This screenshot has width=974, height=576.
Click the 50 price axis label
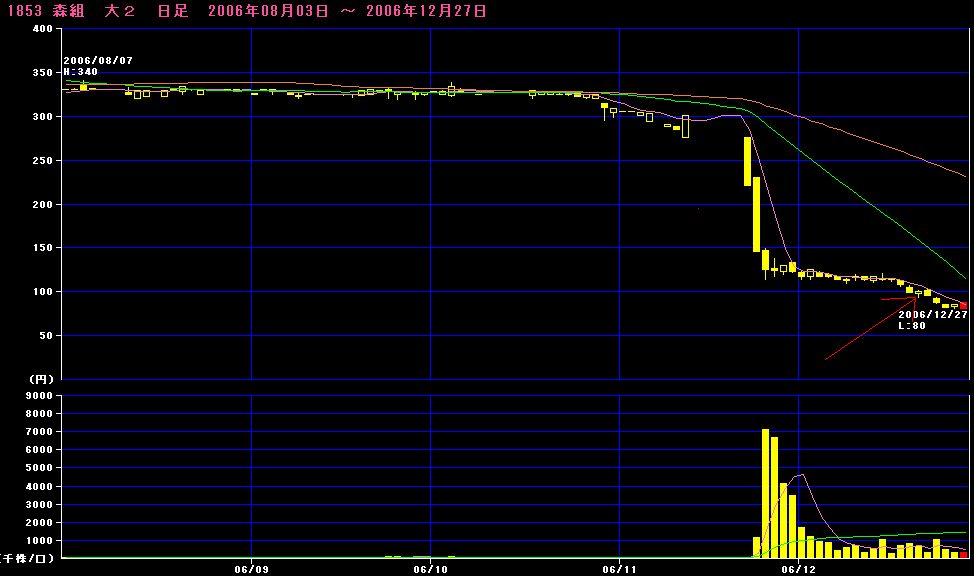pyautogui.click(x=46, y=336)
